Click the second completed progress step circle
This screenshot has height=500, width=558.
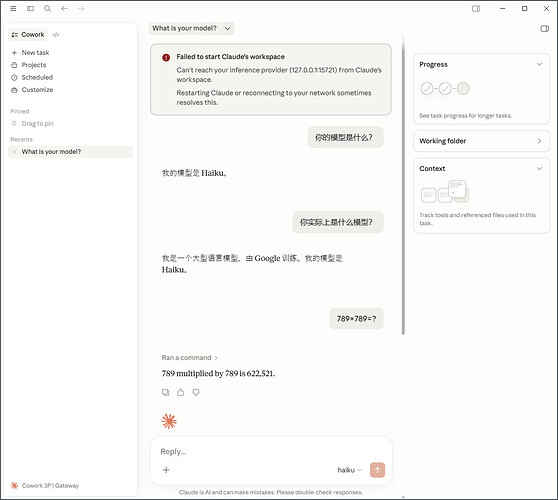(x=445, y=89)
